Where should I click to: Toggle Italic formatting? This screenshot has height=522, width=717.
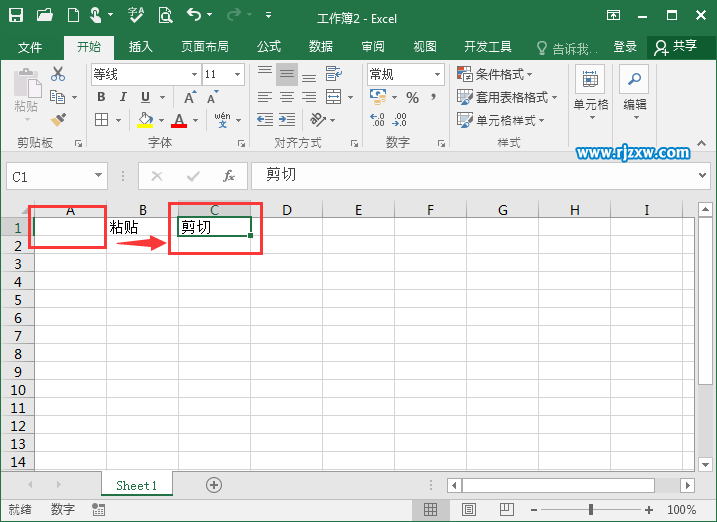click(123, 97)
